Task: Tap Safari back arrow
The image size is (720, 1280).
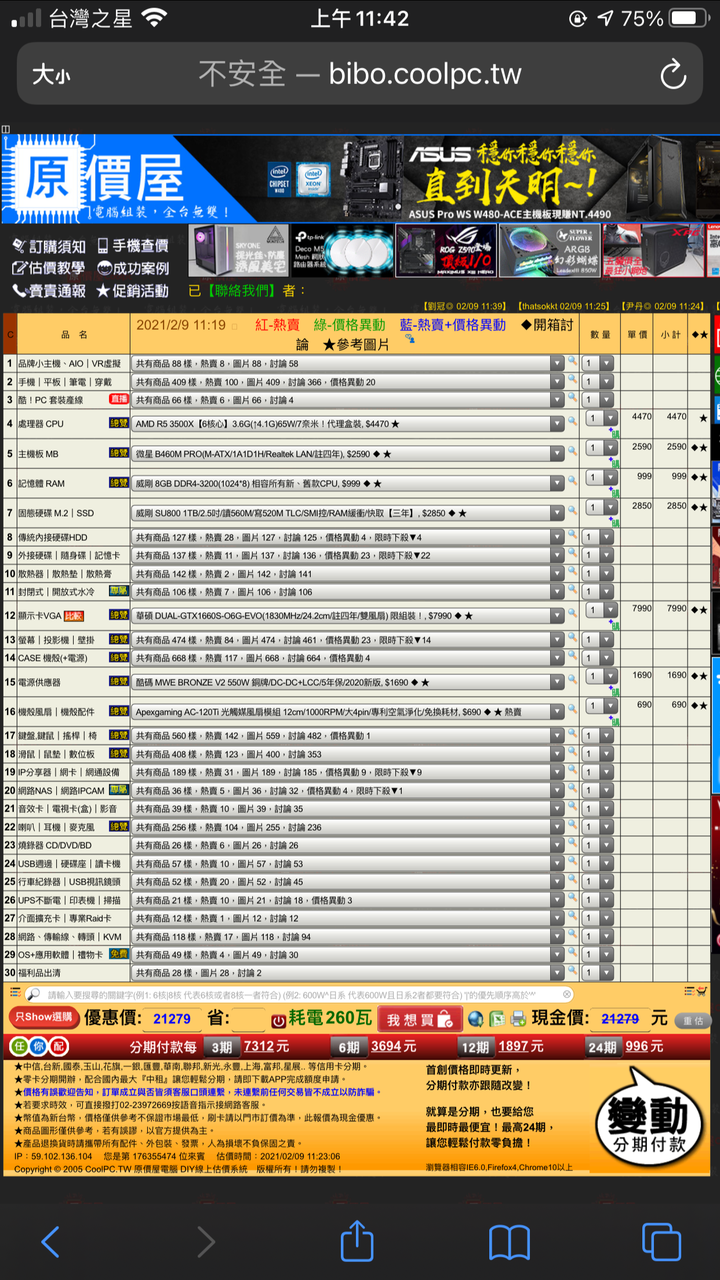Action: [x=50, y=1241]
